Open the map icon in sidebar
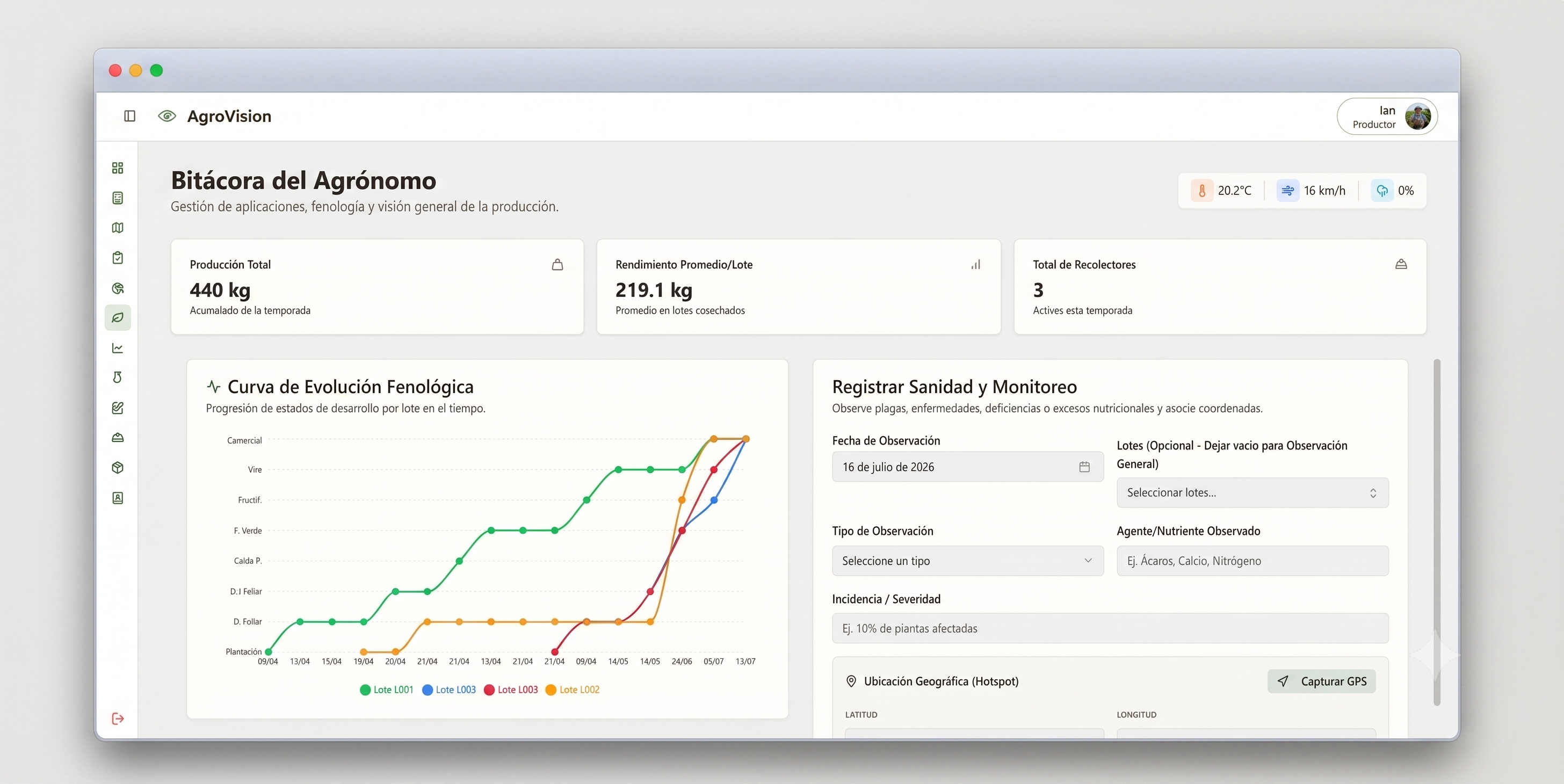 pyautogui.click(x=118, y=228)
